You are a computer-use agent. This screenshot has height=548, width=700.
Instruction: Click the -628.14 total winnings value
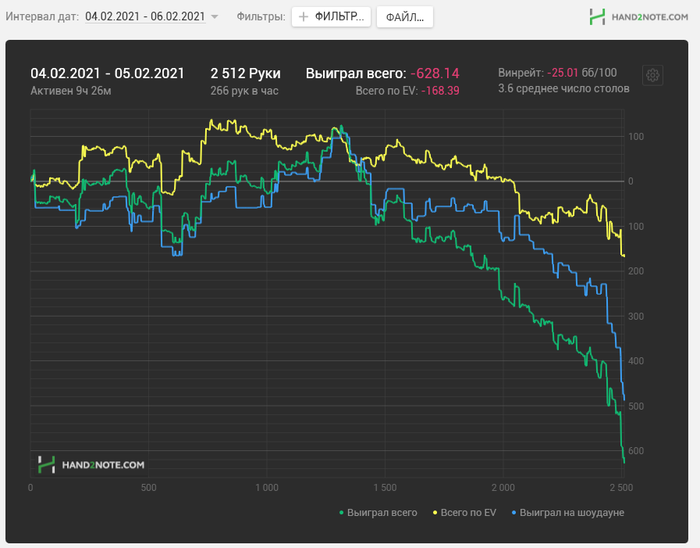[435, 73]
